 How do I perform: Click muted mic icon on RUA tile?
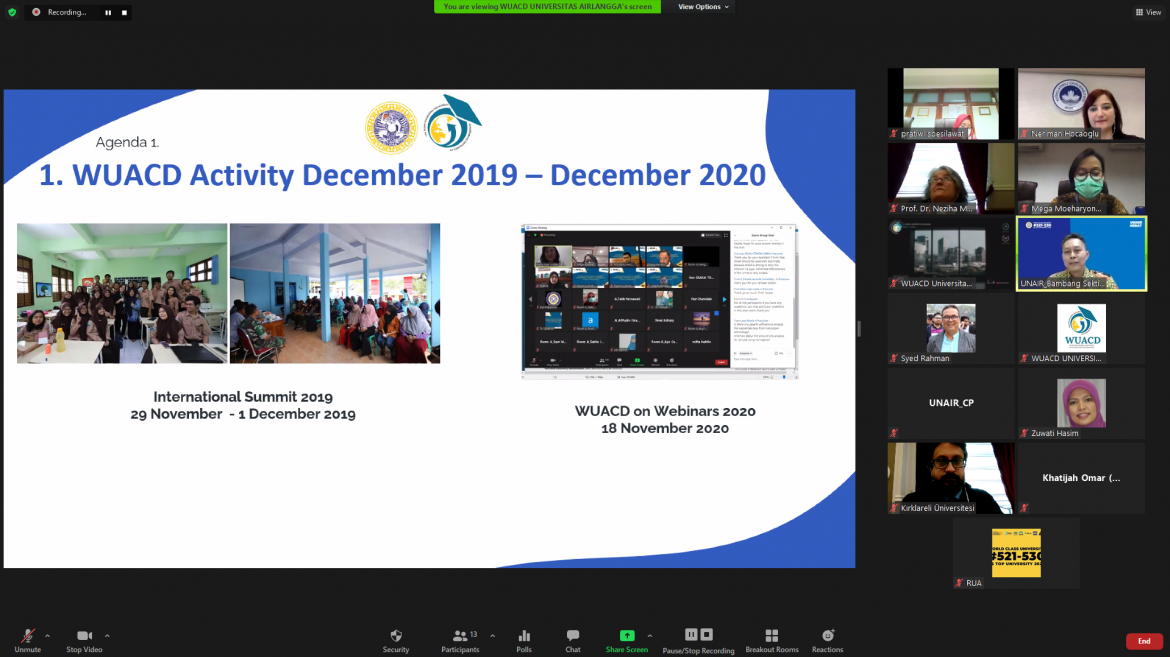tap(959, 583)
